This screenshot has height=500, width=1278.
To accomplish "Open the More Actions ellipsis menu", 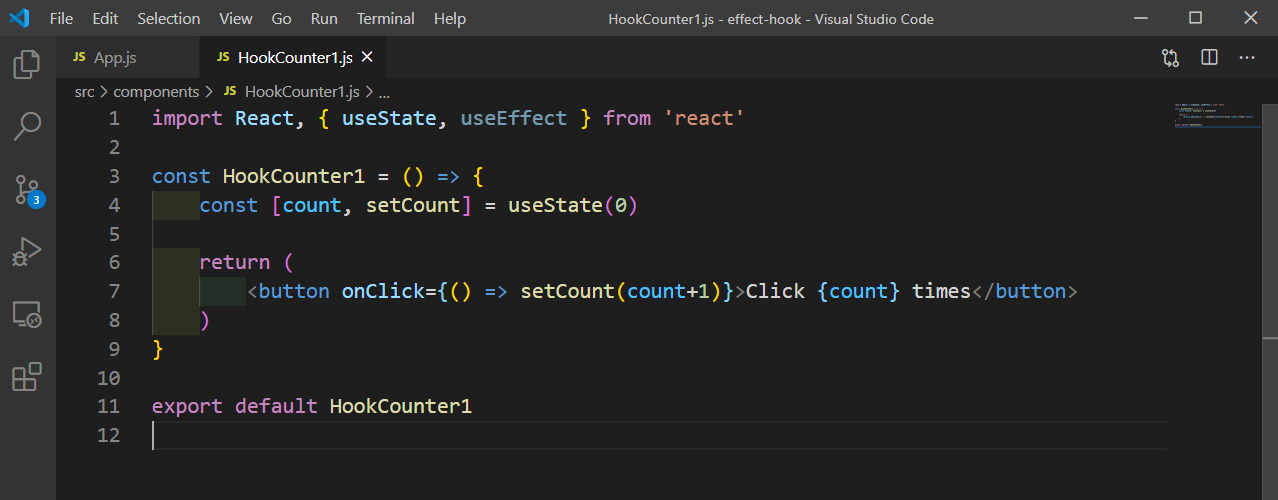I will point(1247,58).
